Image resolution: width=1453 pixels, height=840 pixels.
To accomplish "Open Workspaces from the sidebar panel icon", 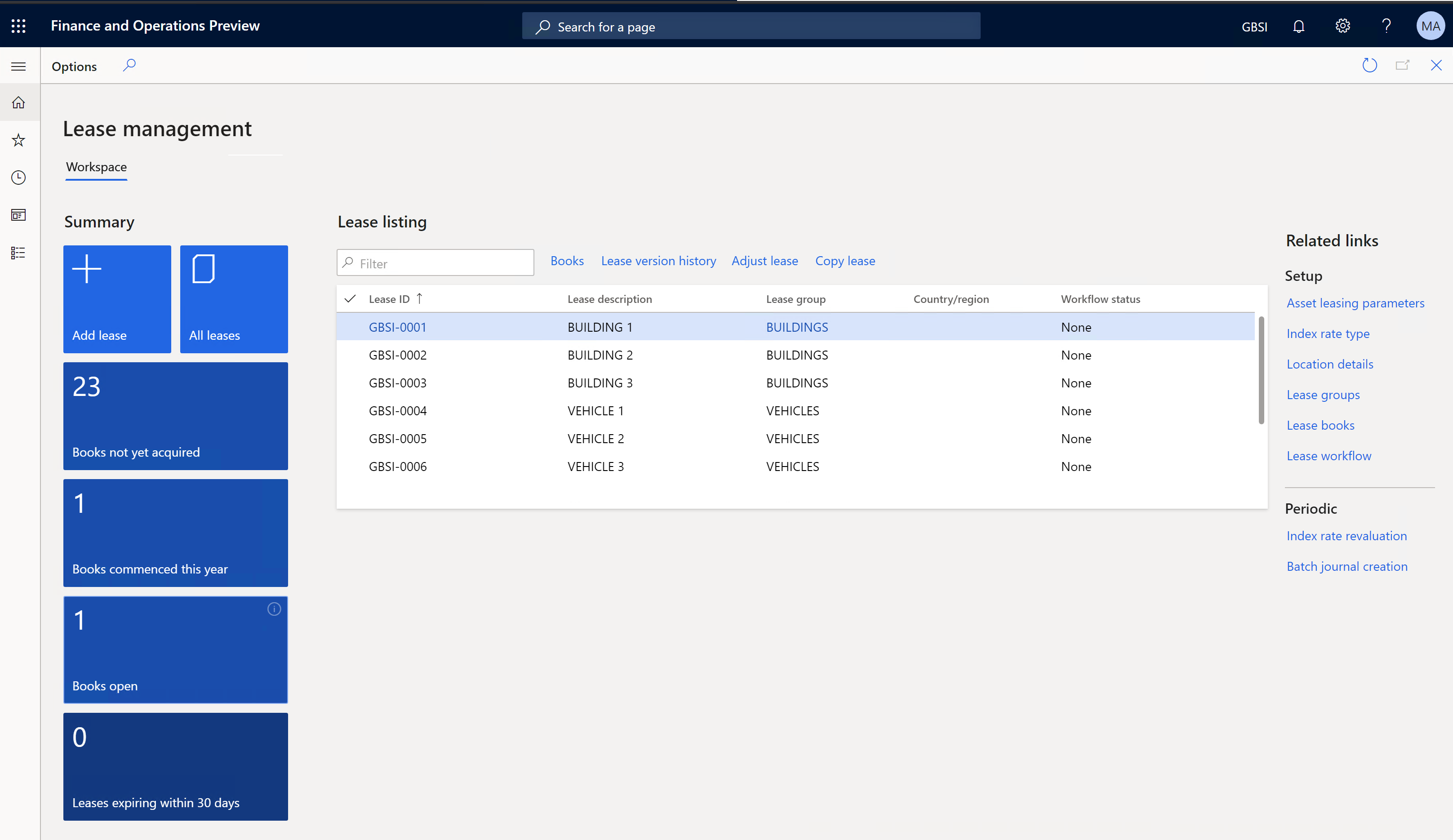I will [18, 214].
